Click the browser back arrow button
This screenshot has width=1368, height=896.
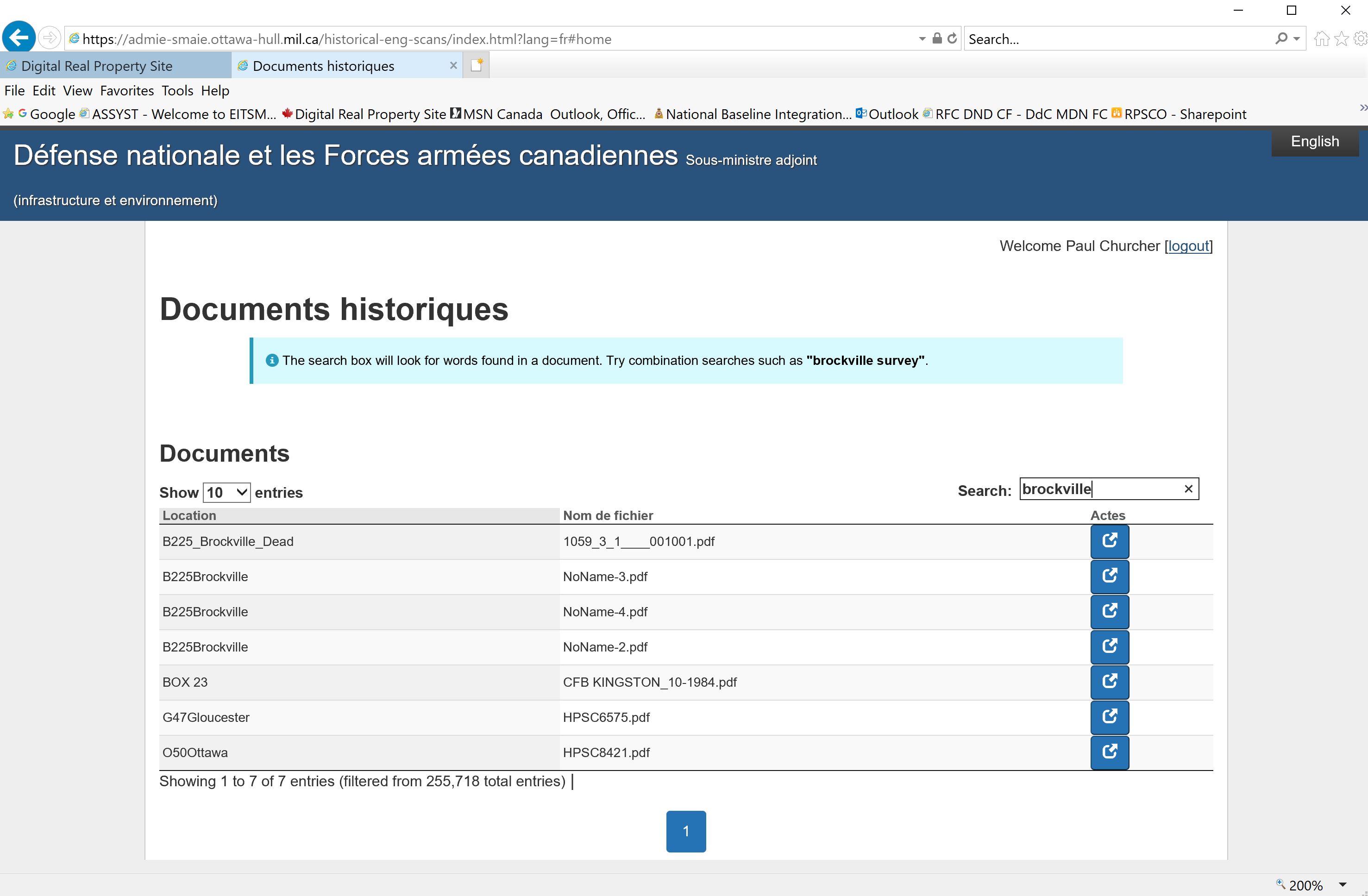(19, 38)
